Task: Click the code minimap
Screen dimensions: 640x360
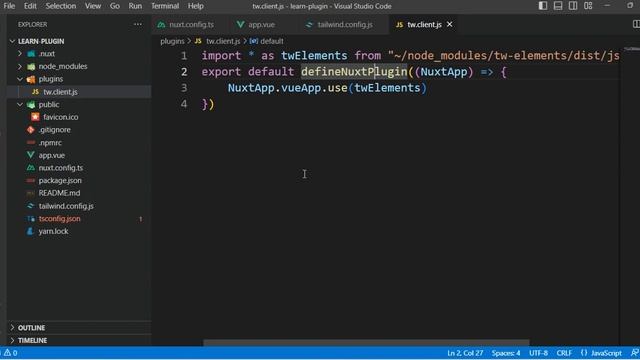Action: pyautogui.click(x=631, y=49)
